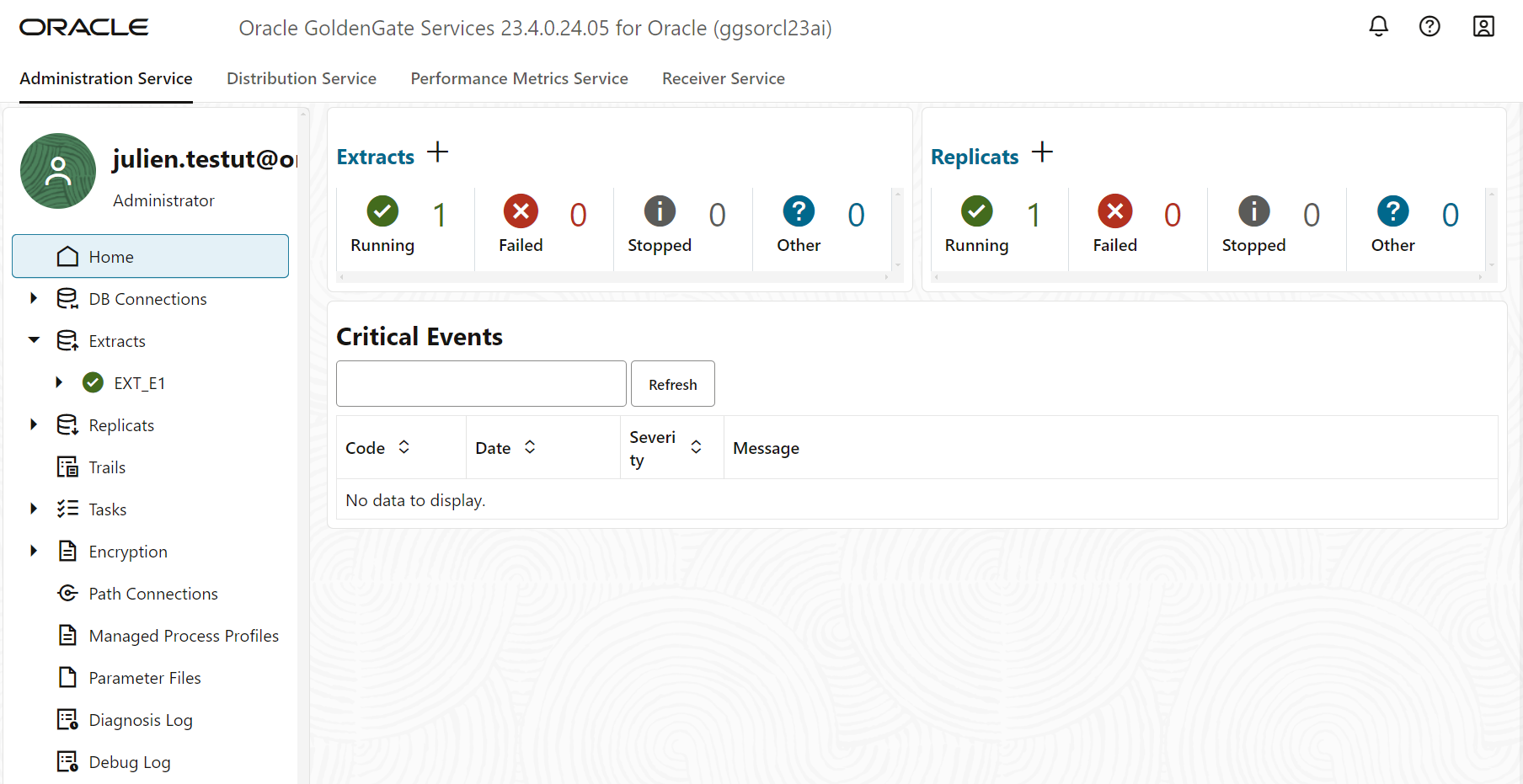Click the red Failed icon in Replicats card
The image size is (1523, 784).
(x=1114, y=211)
